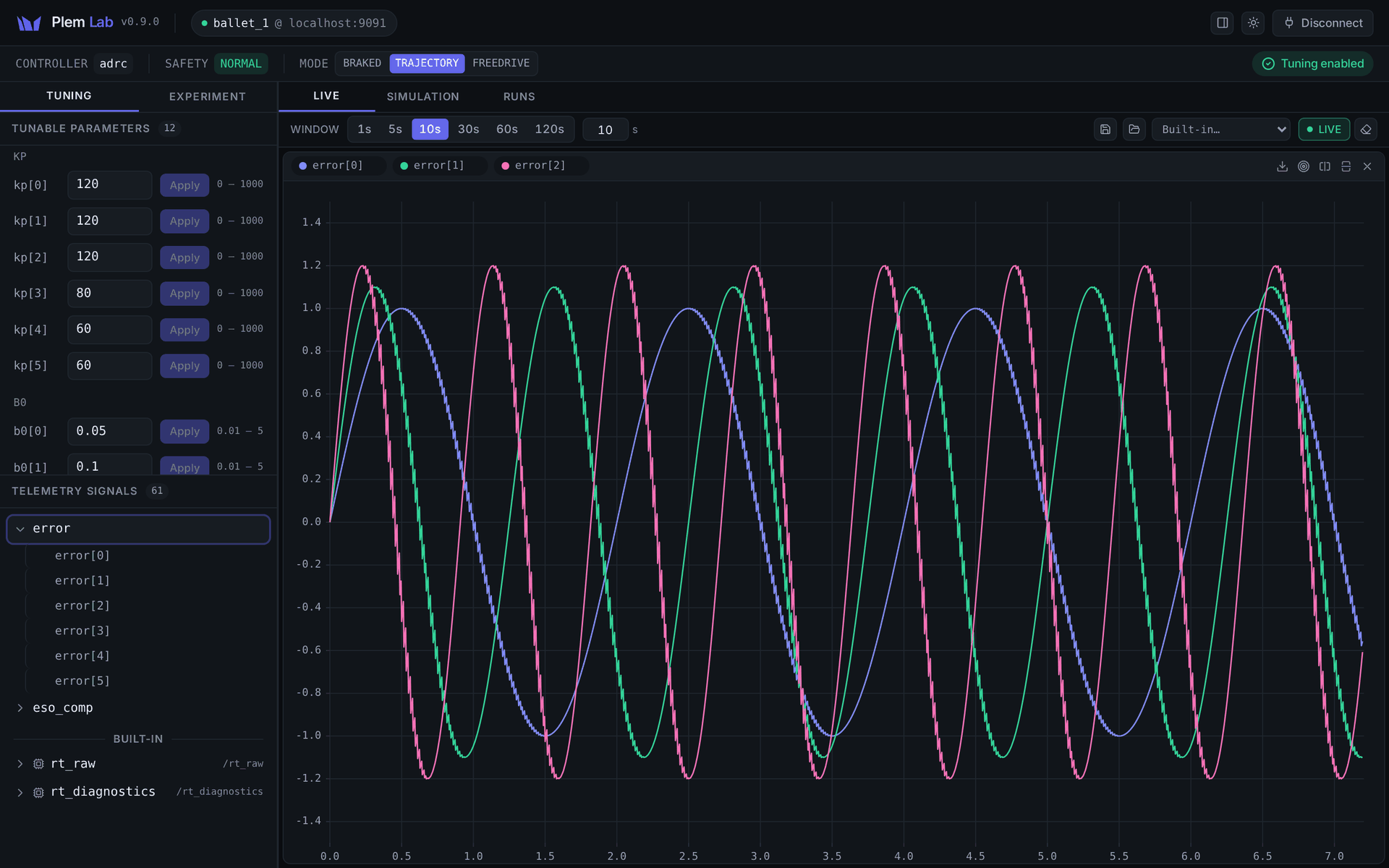The image size is (1389, 868).
Task: Switch theme with the sun icon
Action: 1253,23
